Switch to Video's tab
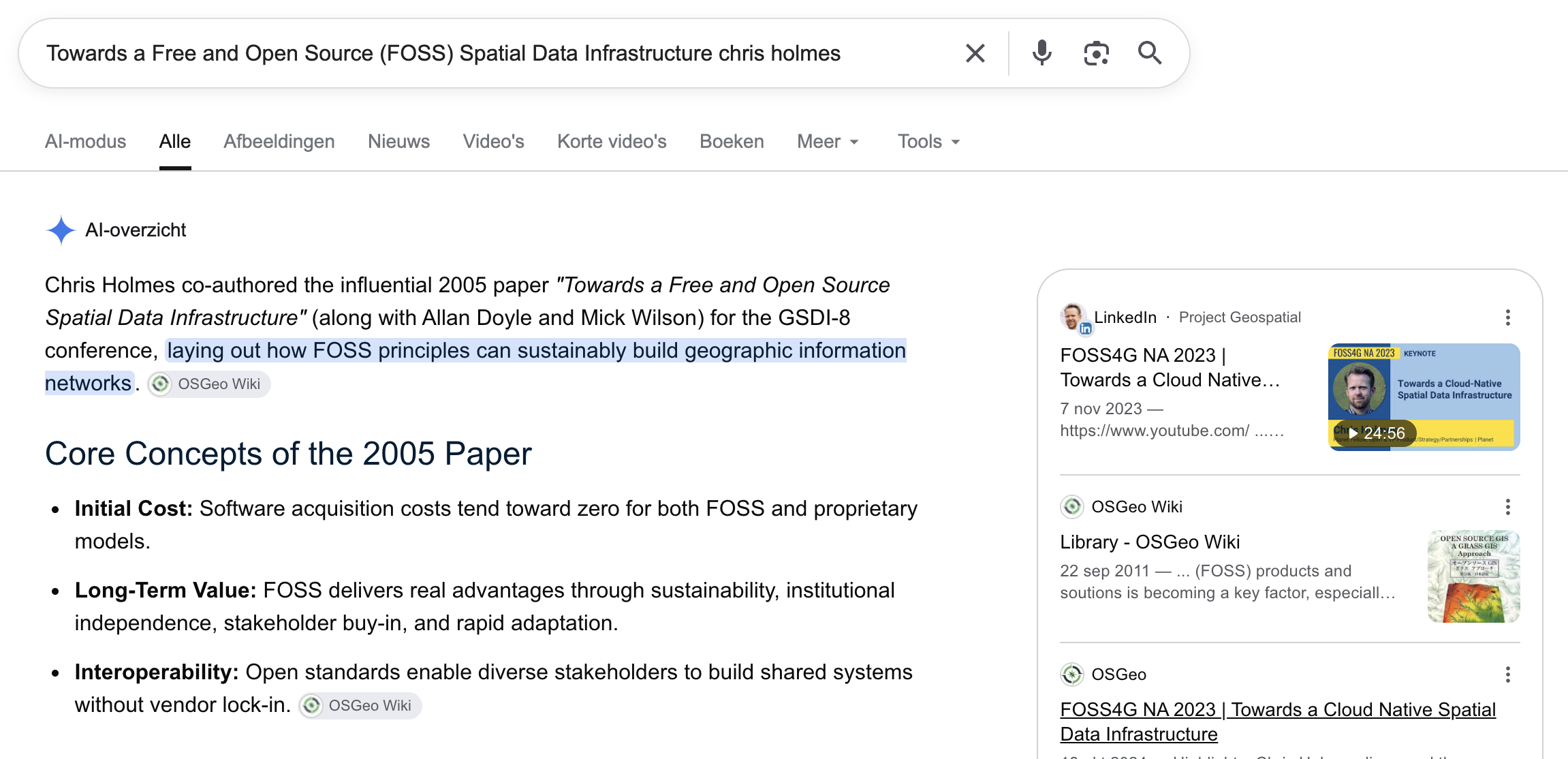Screen dimensions: 1568x759 coord(494,142)
